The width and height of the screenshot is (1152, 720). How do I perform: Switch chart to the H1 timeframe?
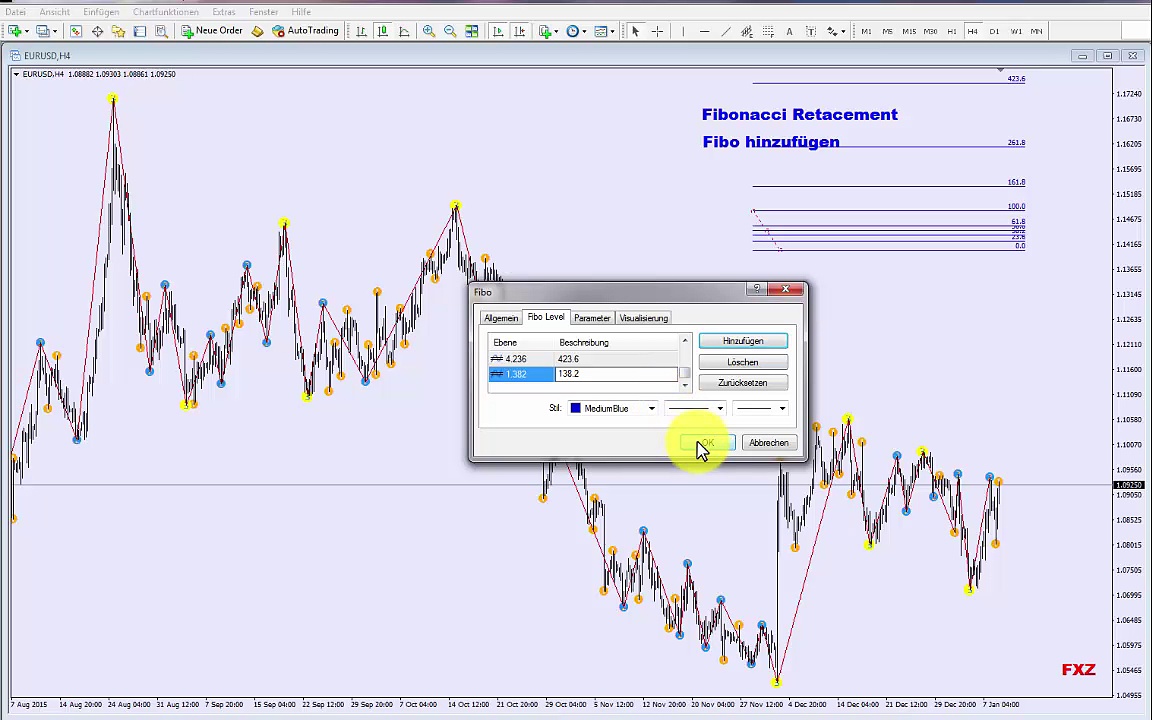[x=951, y=31]
